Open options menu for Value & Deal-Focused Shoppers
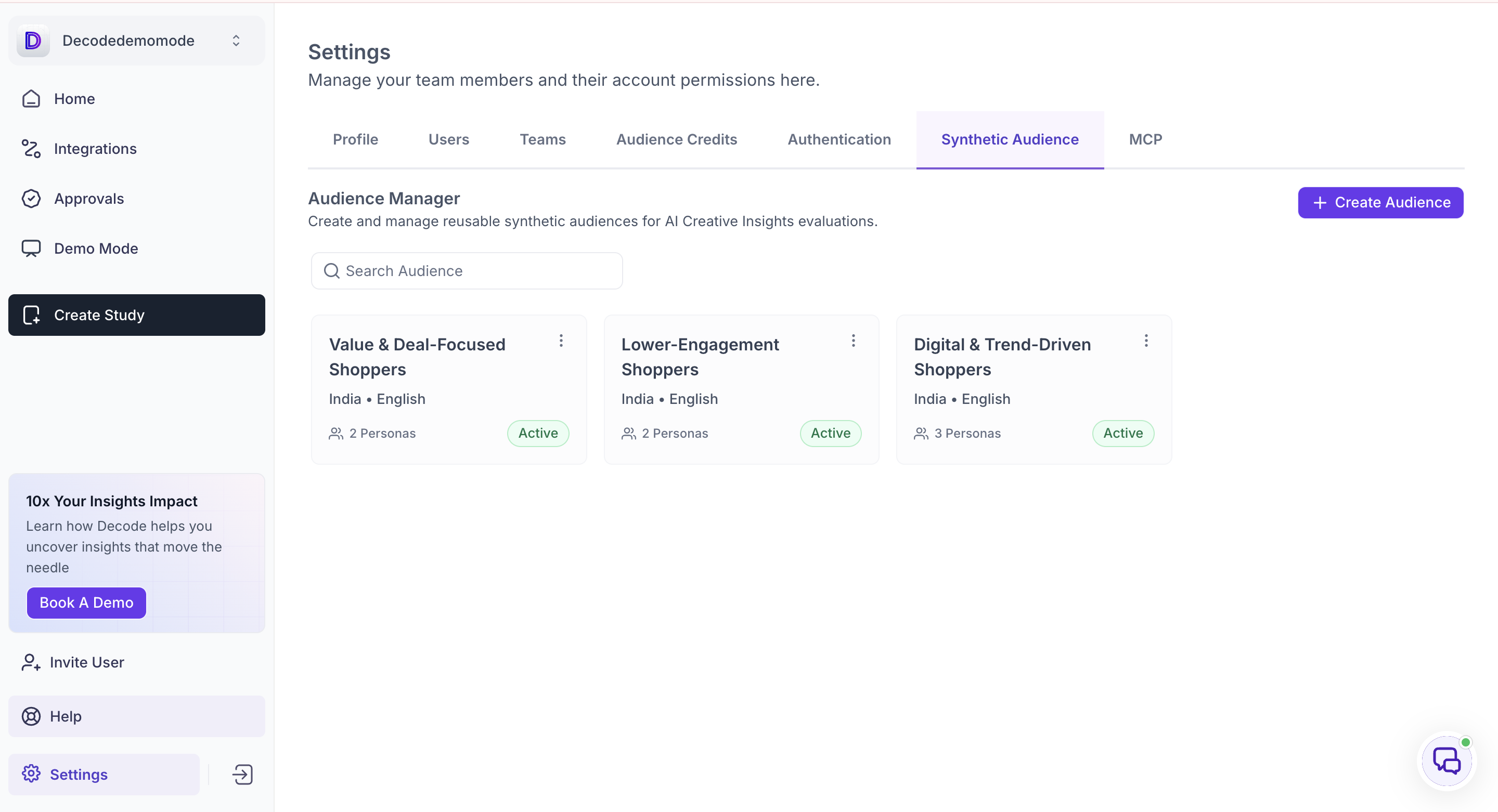 (x=561, y=340)
